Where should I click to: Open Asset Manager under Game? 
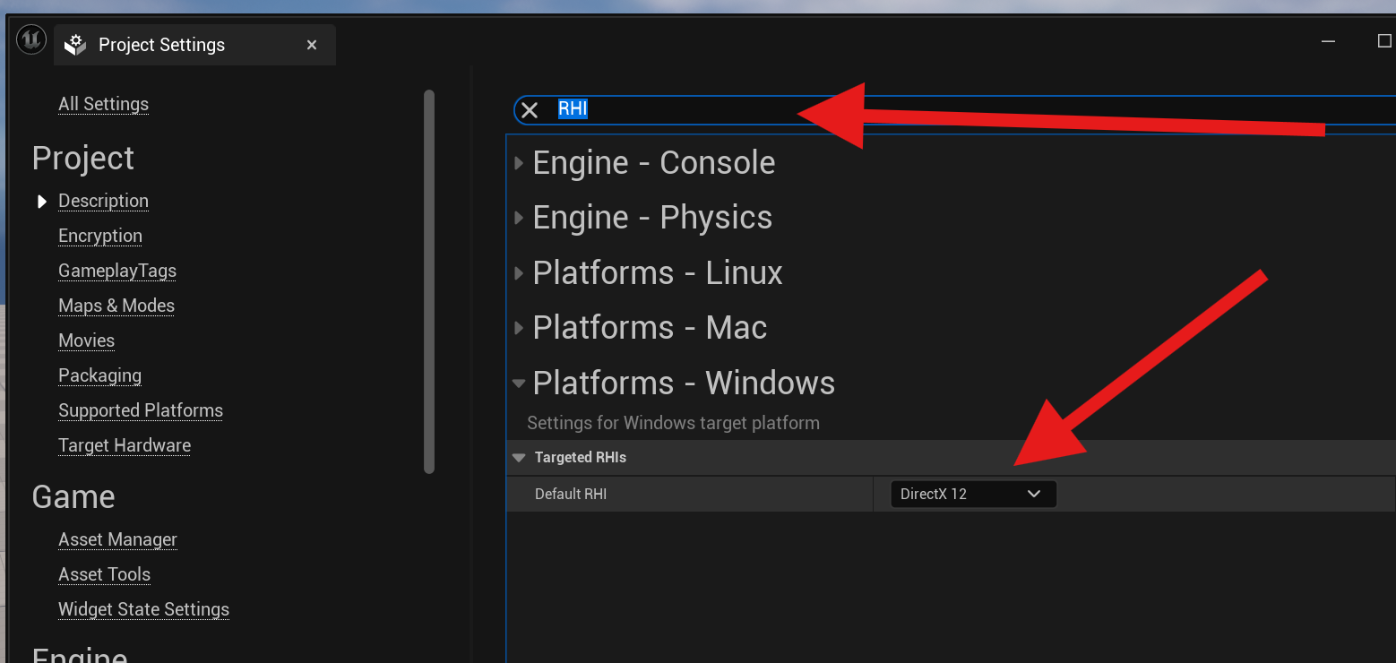(x=117, y=540)
